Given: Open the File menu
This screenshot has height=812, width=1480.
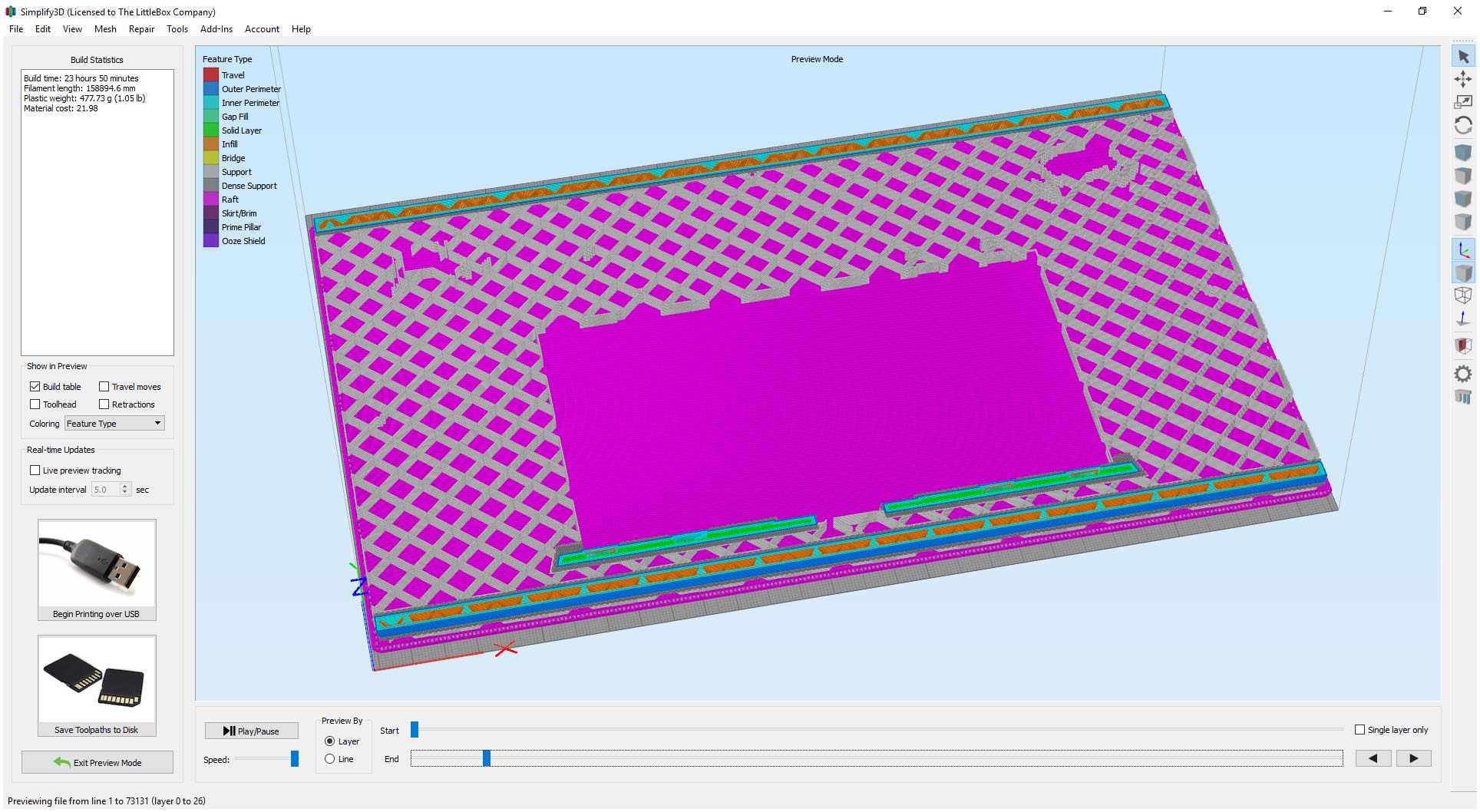Looking at the screenshot, I should 16,29.
